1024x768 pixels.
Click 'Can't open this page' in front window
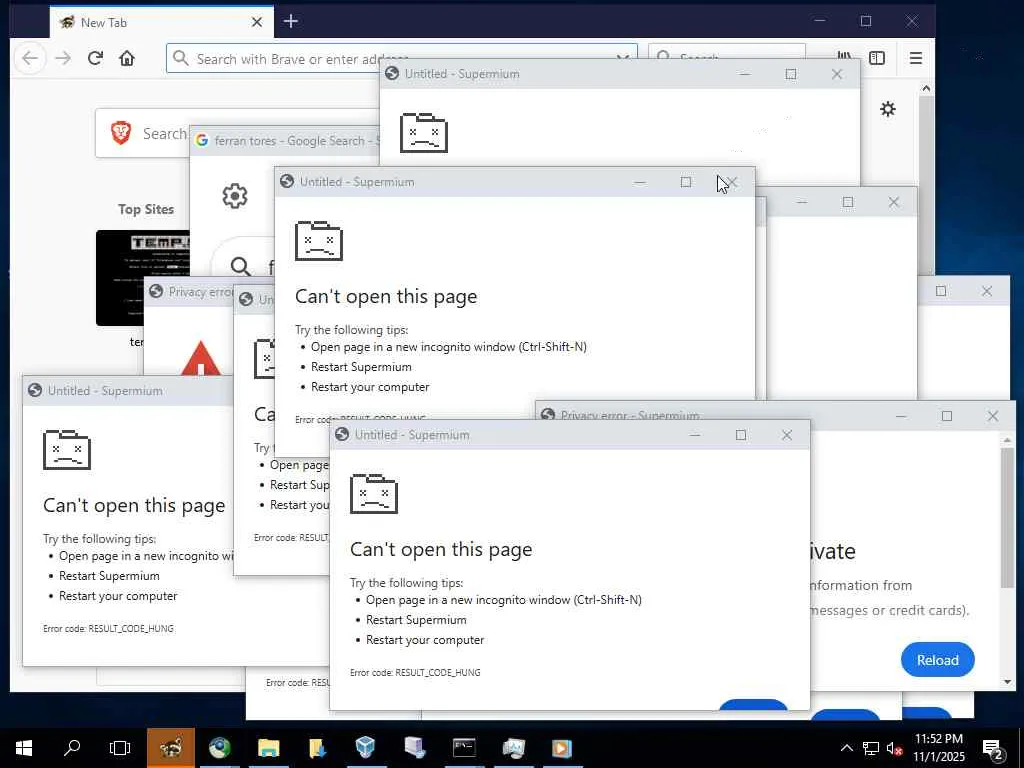(x=441, y=549)
